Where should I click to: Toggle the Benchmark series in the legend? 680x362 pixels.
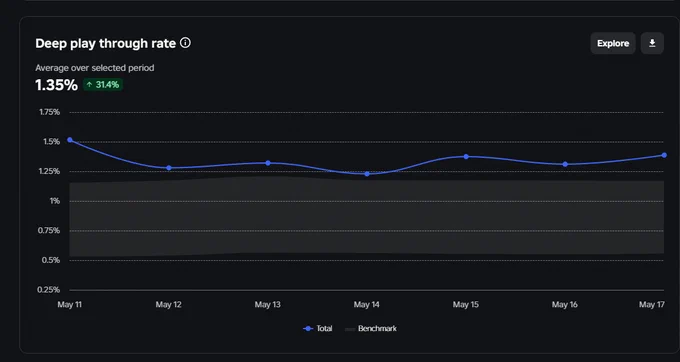pos(371,329)
